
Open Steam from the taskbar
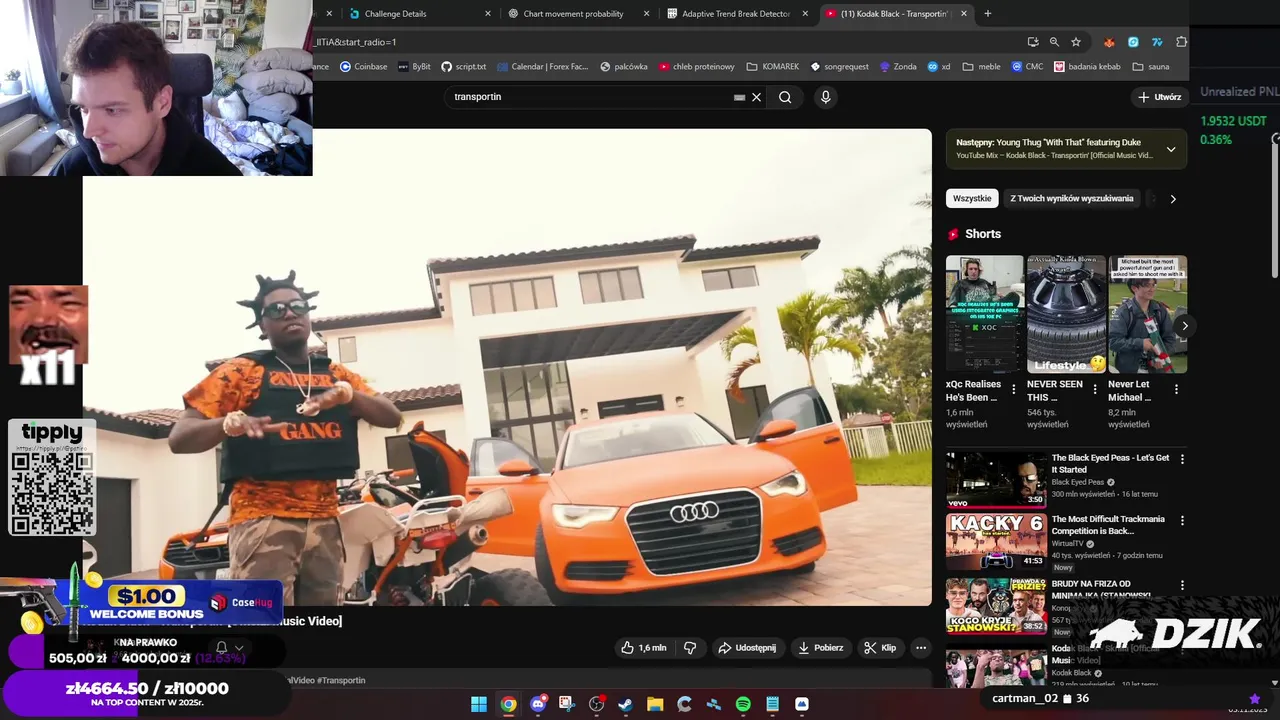625,704
